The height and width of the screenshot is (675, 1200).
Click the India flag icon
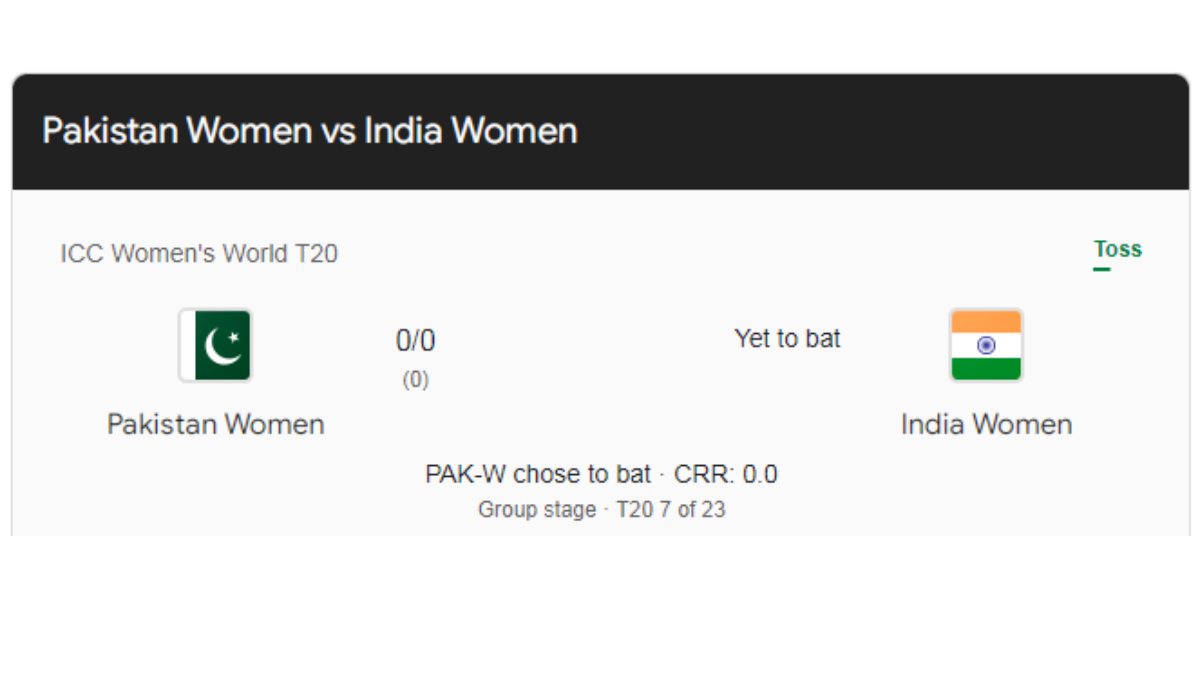tap(986, 345)
